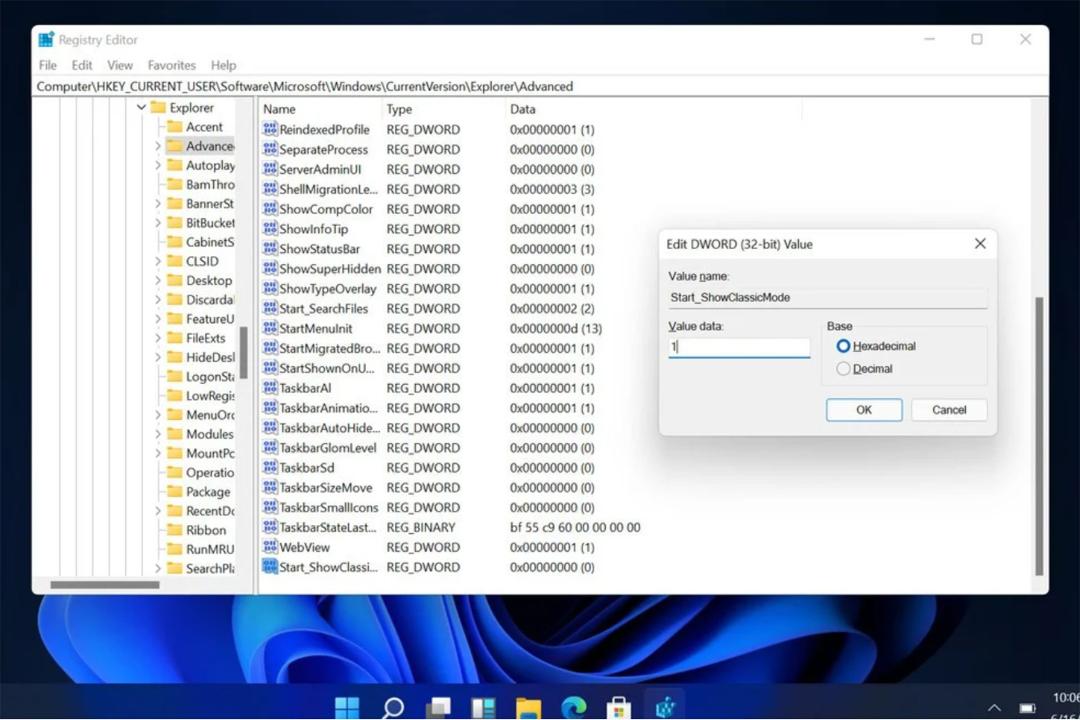Show hidden system tray icons chevron
Image resolution: width=1080 pixels, height=720 pixels.
click(x=994, y=707)
